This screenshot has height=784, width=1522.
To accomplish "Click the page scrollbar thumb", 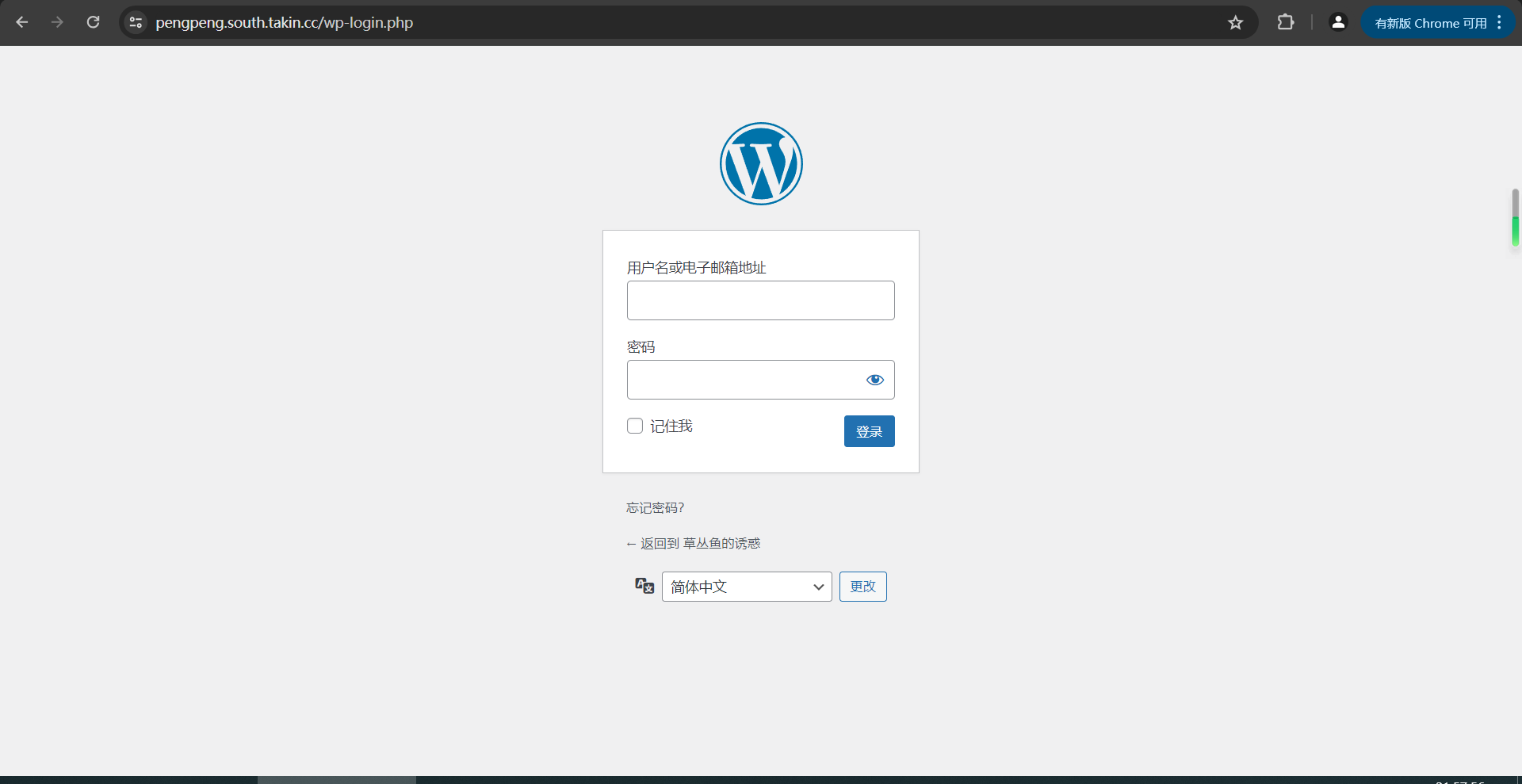I will (1515, 217).
